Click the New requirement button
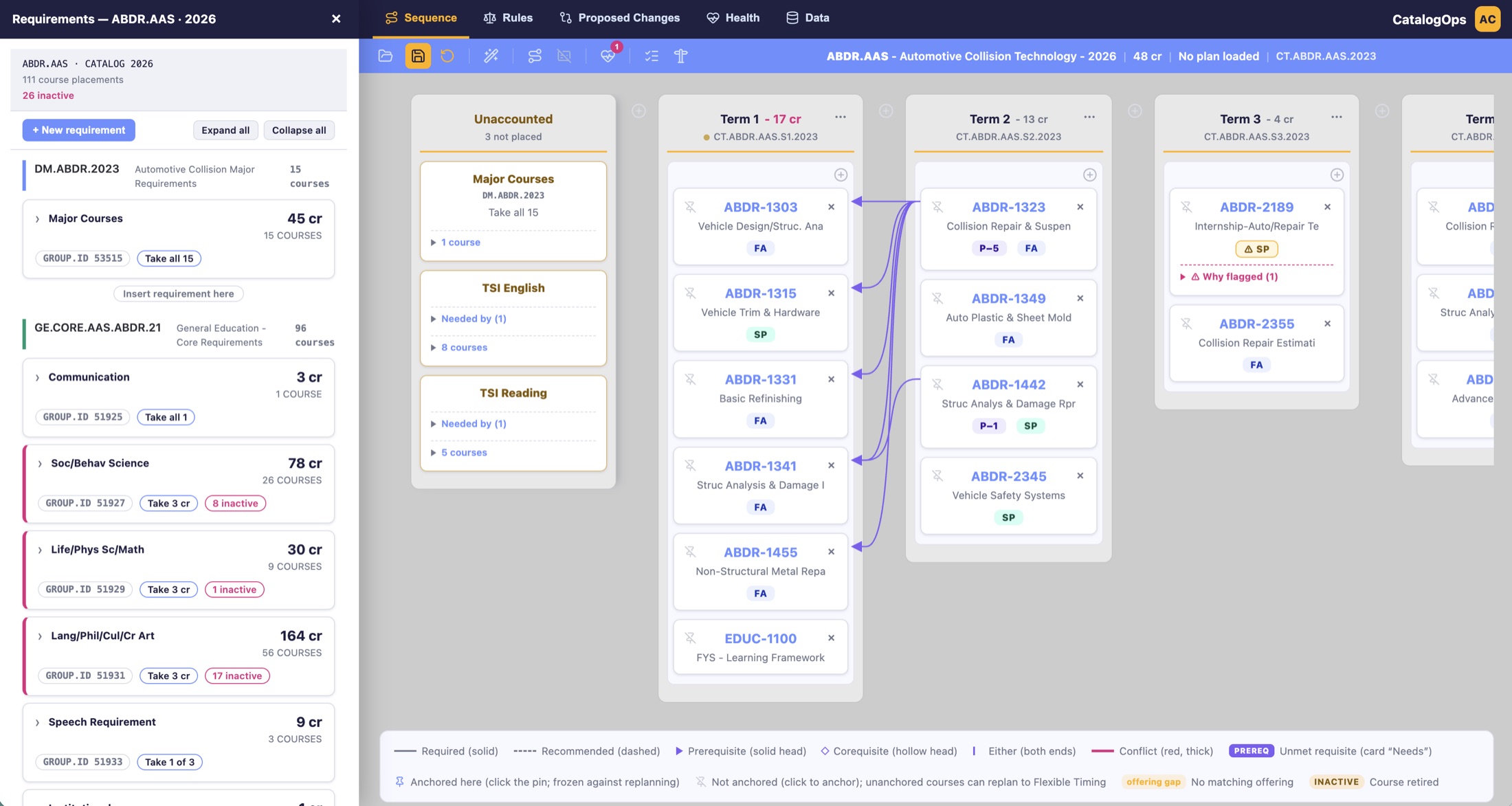 coord(78,130)
